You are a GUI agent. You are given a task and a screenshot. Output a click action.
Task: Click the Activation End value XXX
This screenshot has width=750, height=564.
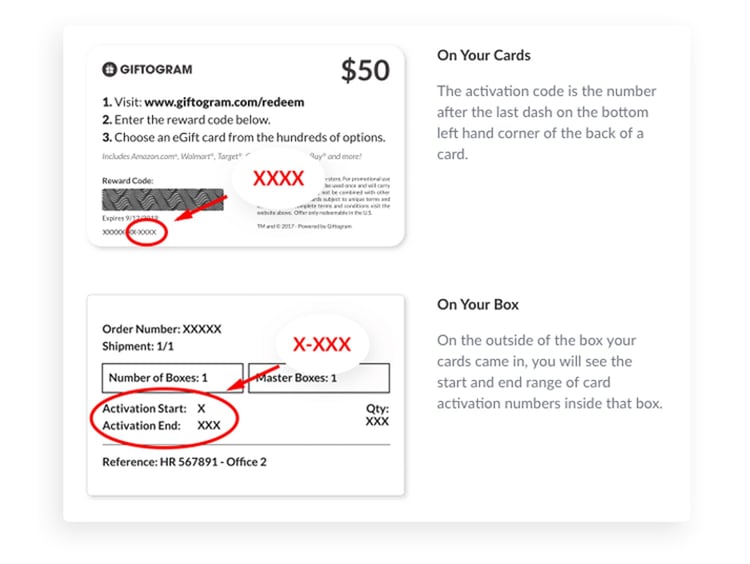[209, 425]
